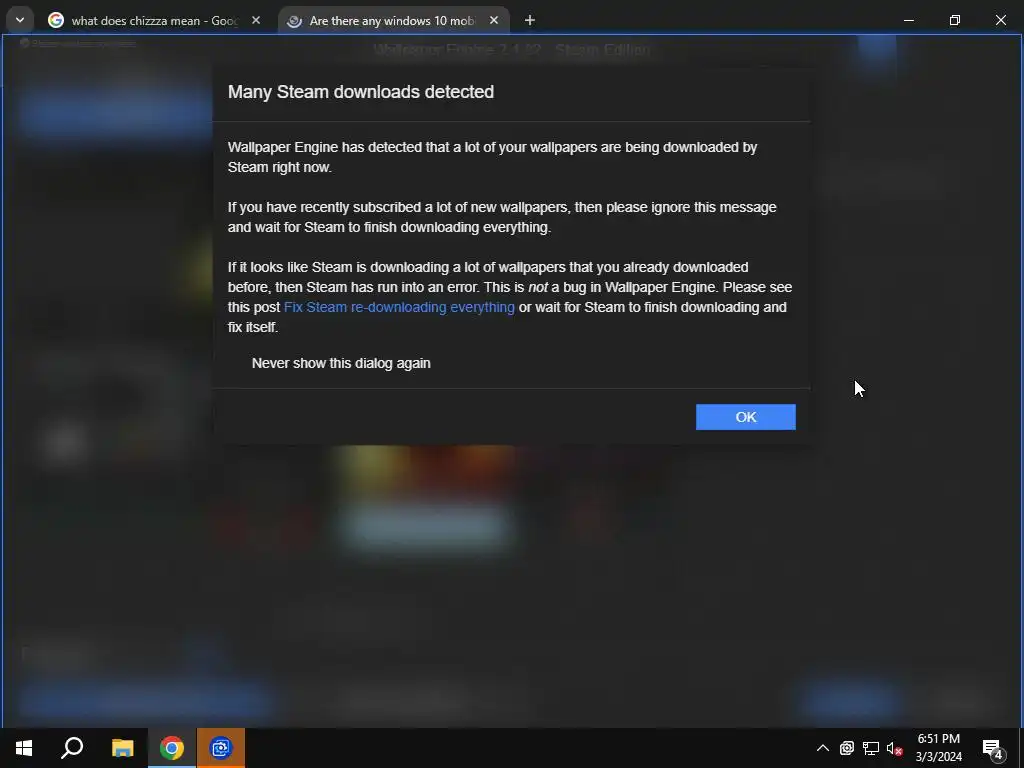Show hidden system tray icons
This screenshot has width=1024, height=768.
point(823,748)
